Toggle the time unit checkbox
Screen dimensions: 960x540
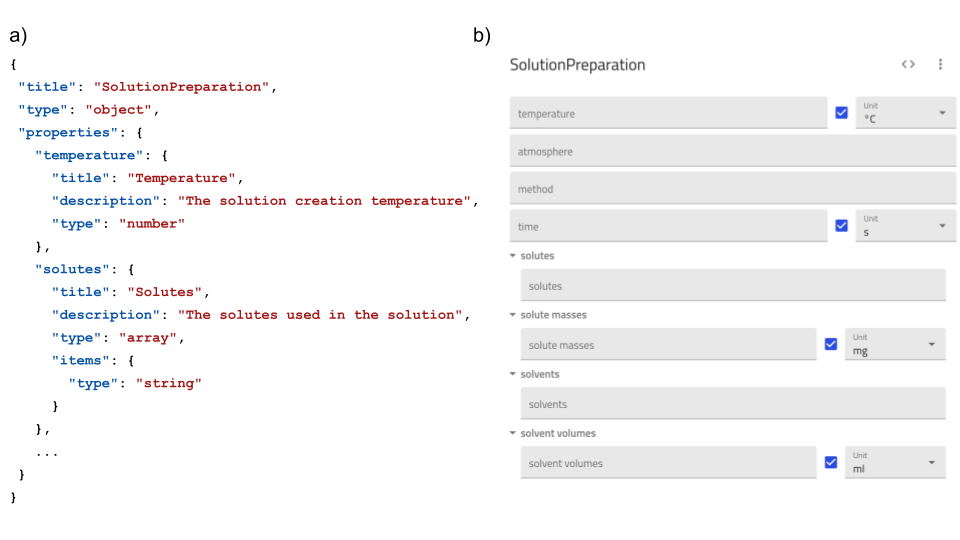click(x=842, y=226)
